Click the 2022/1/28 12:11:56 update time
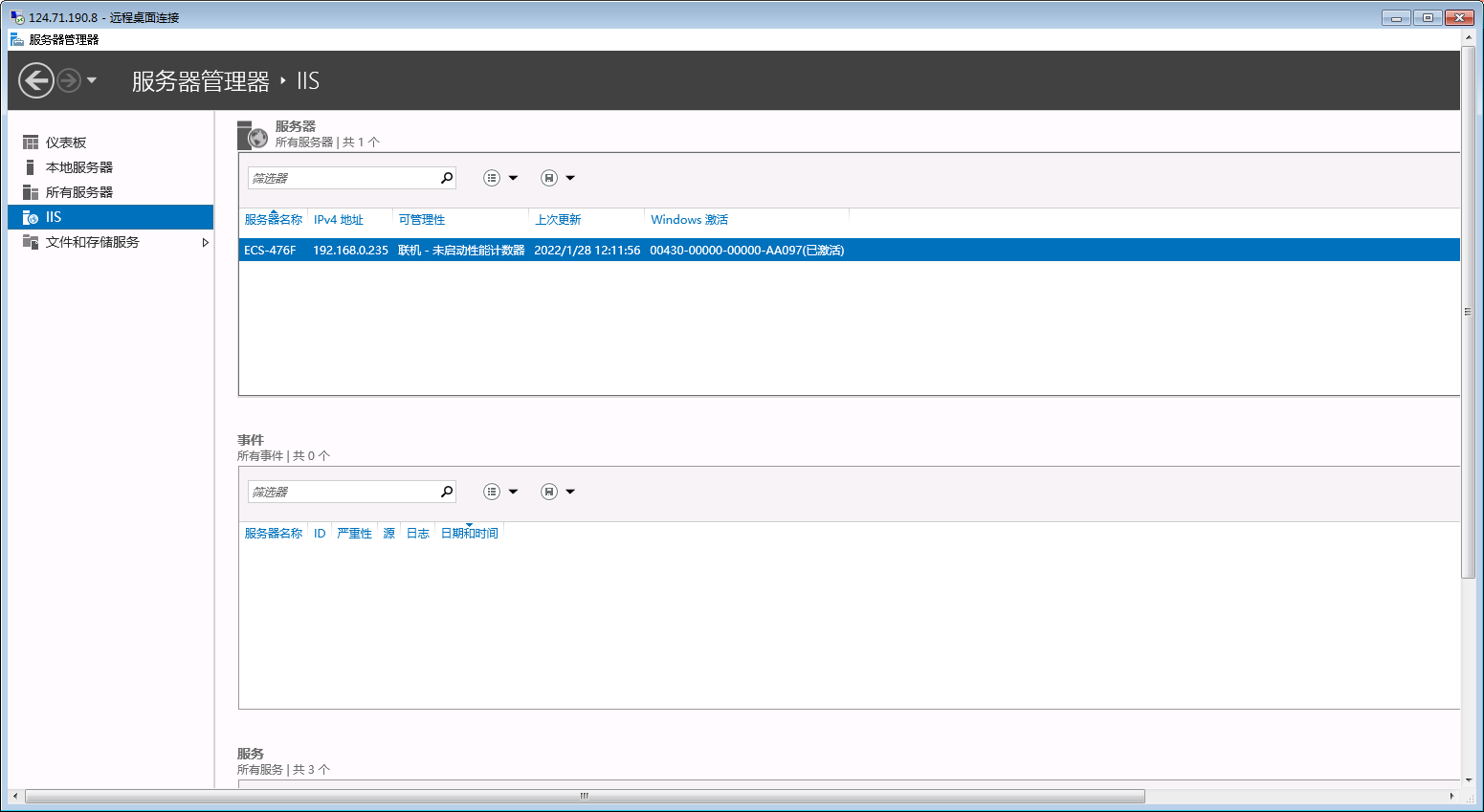 click(587, 251)
